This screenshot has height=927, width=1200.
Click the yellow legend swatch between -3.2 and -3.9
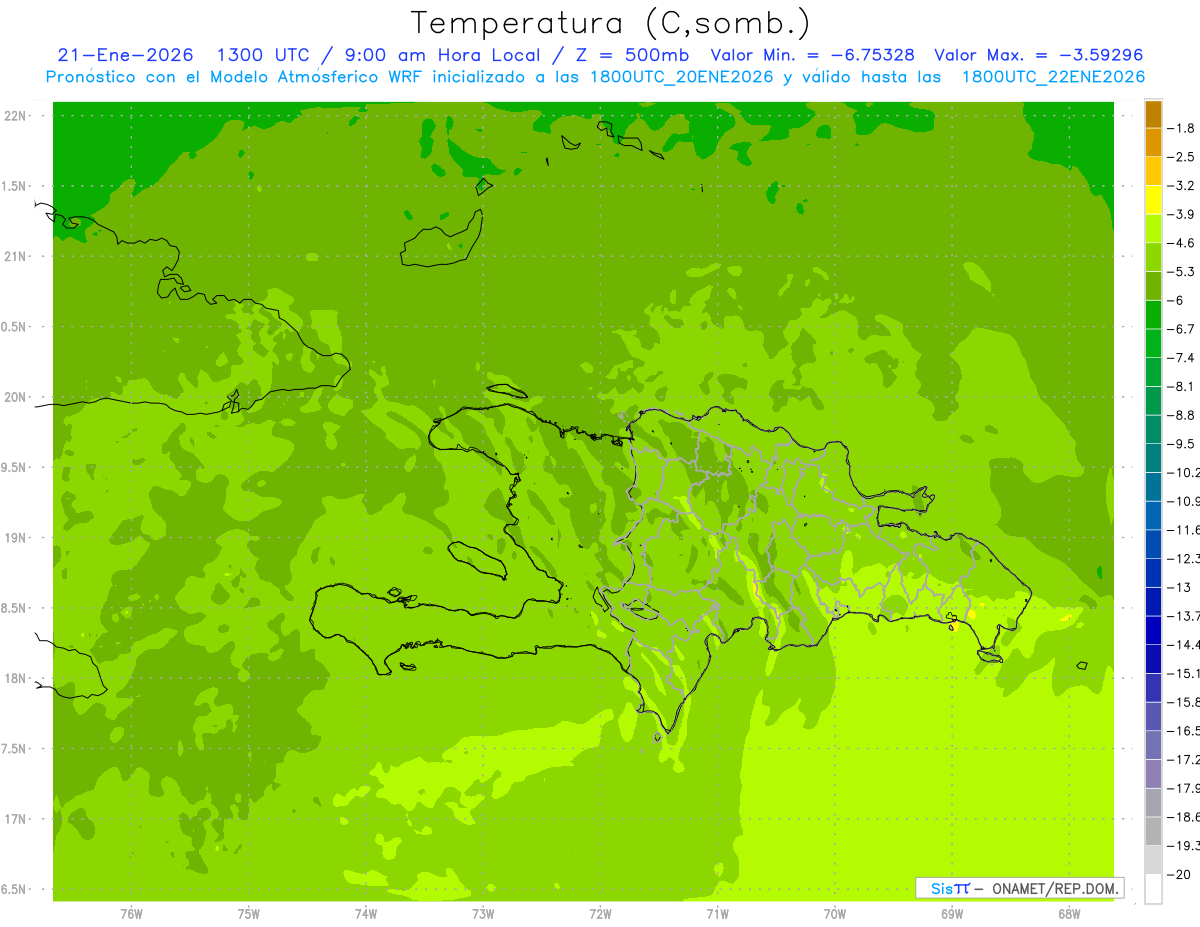[1153, 200]
